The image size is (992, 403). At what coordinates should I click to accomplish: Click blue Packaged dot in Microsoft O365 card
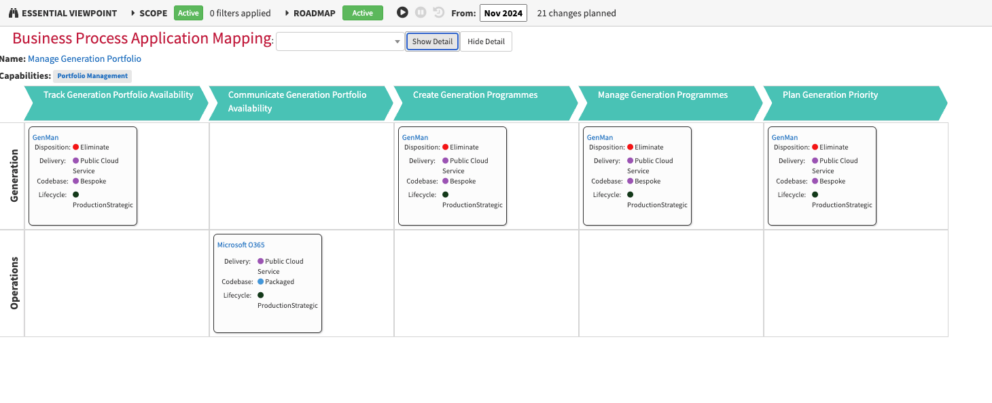click(x=261, y=282)
